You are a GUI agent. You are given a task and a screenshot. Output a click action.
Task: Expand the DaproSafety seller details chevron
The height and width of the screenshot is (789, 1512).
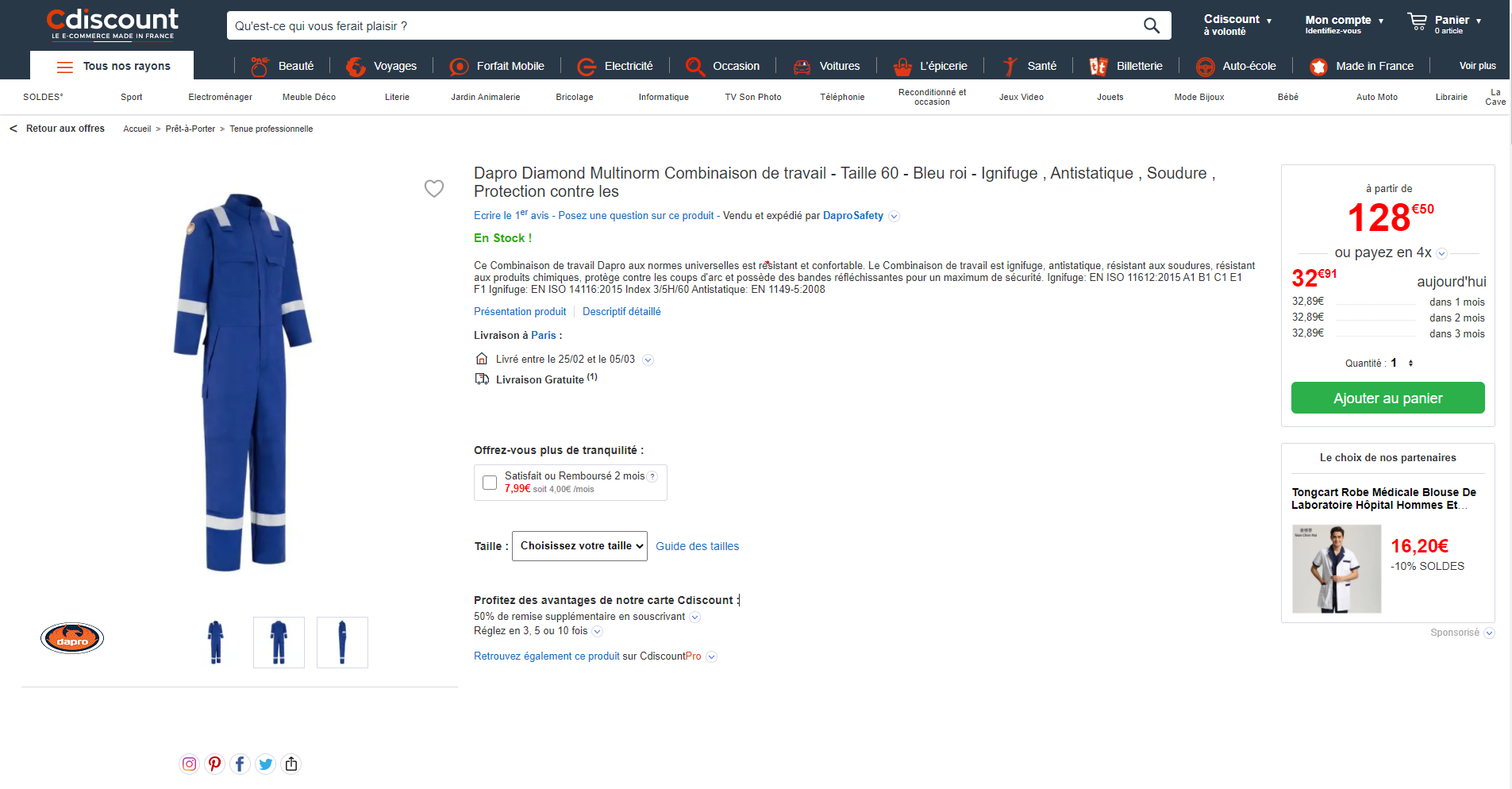pos(895,216)
